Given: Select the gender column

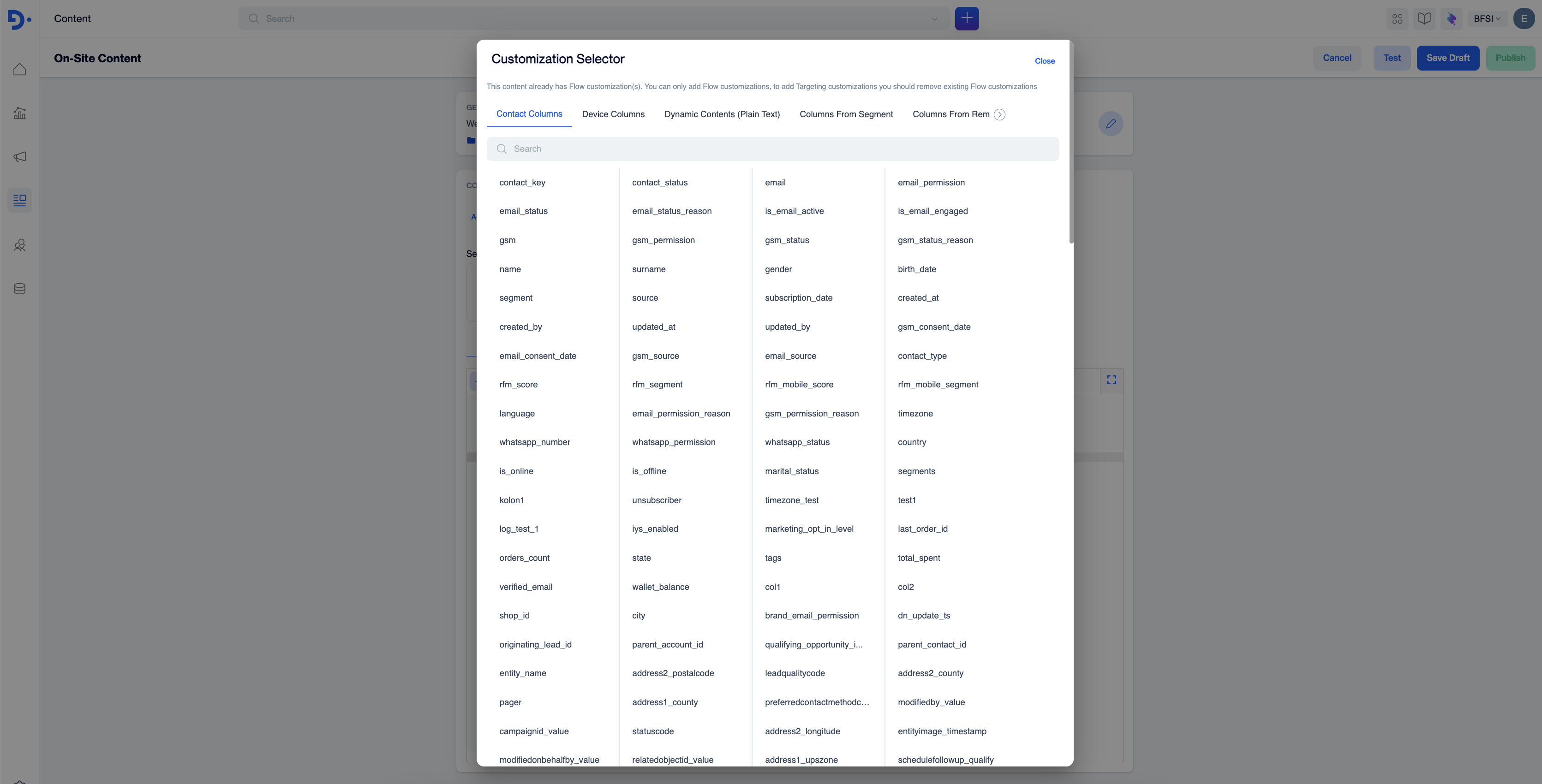Looking at the screenshot, I should 778,269.
